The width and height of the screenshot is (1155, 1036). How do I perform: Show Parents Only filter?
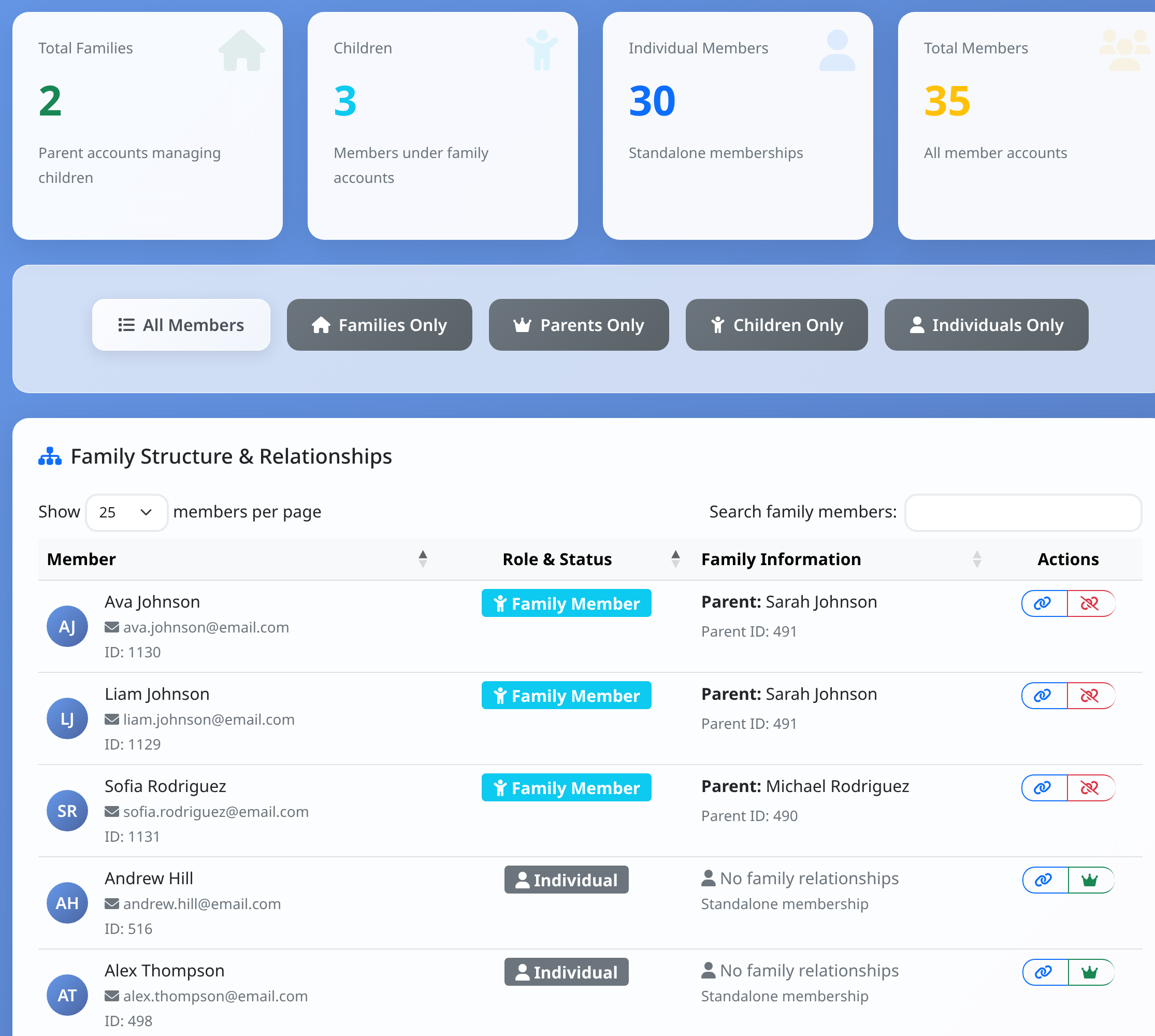(579, 325)
